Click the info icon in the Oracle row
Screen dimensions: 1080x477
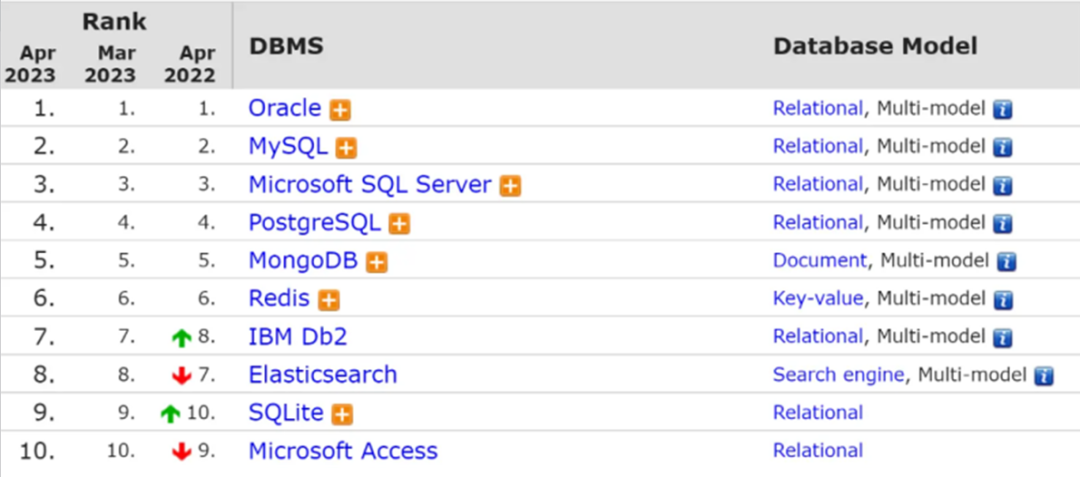click(1003, 110)
